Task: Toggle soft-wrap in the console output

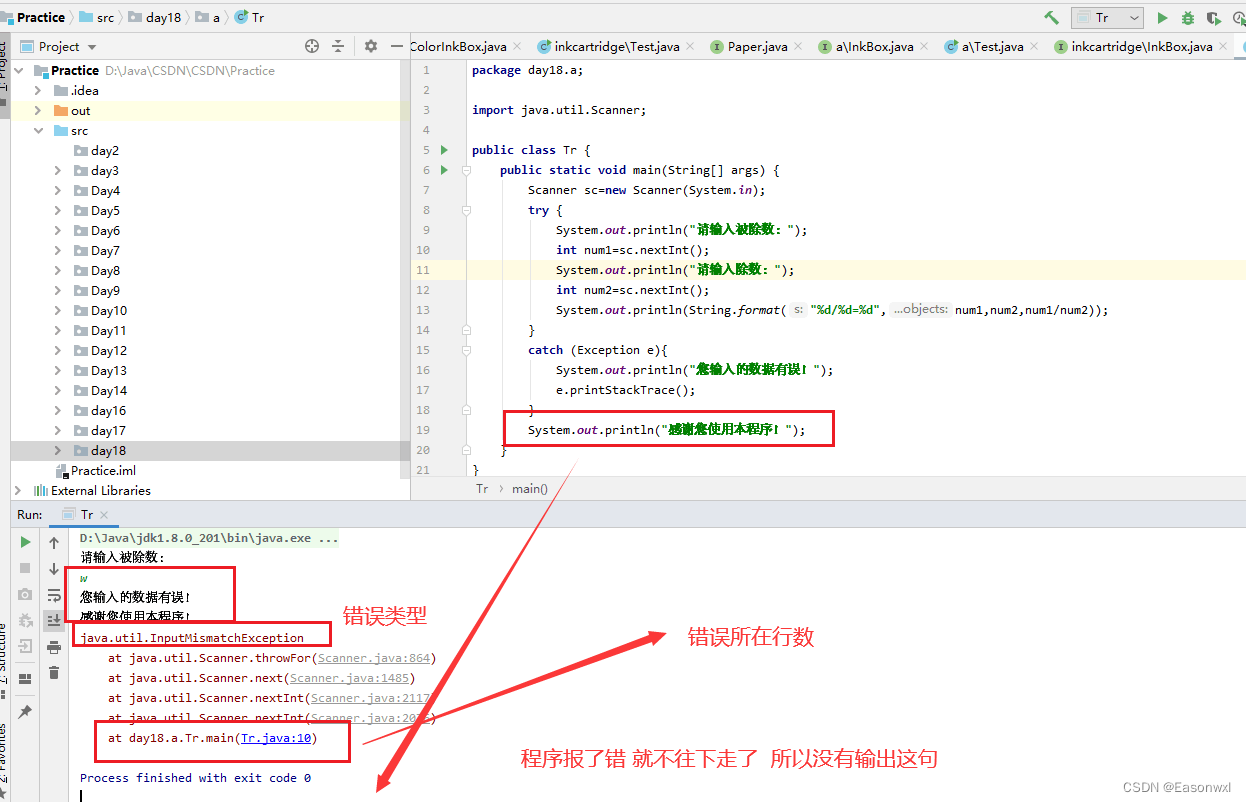Action: click(x=52, y=594)
